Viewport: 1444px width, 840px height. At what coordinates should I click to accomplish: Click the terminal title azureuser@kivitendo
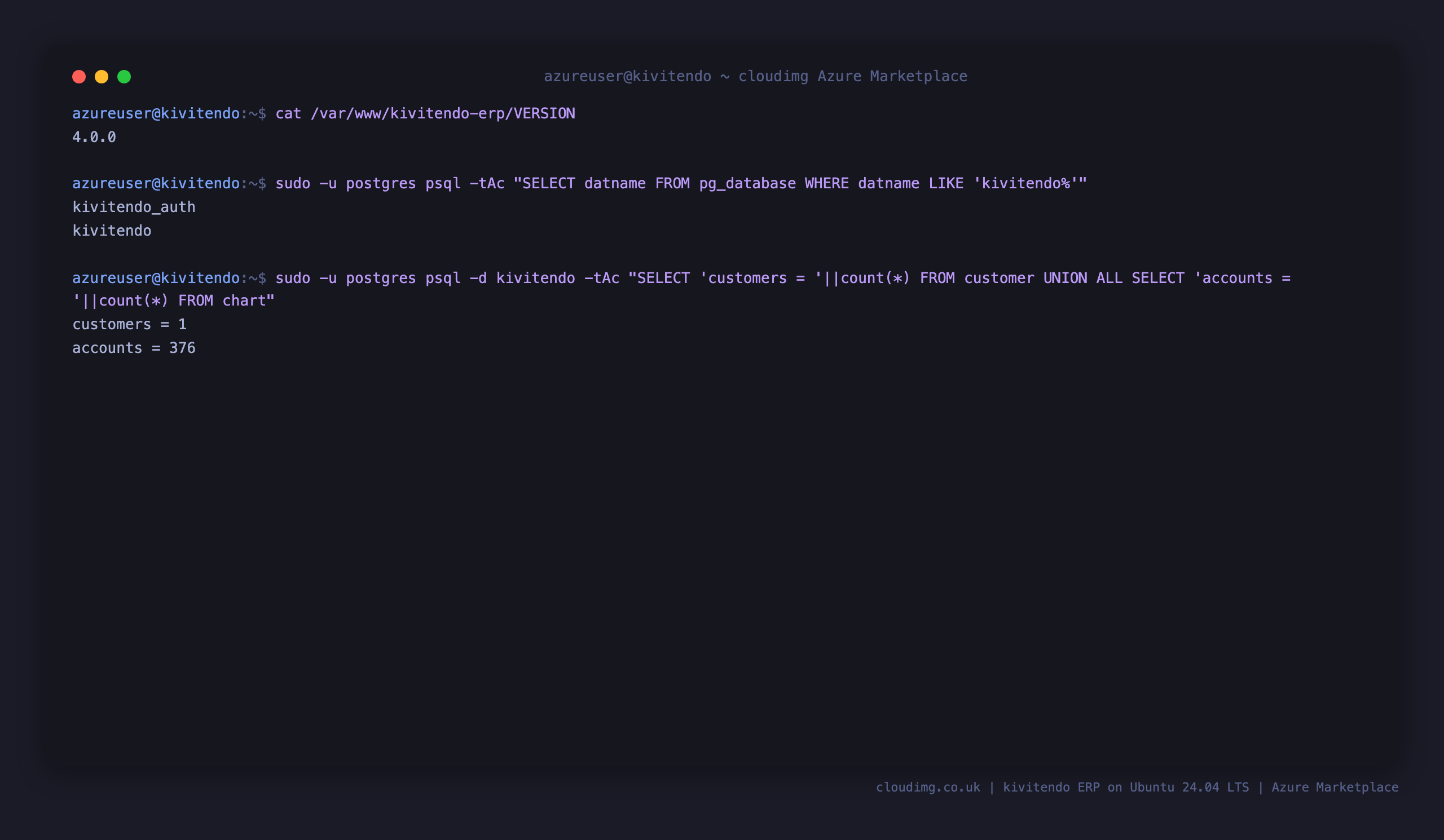tap(627, 76)
